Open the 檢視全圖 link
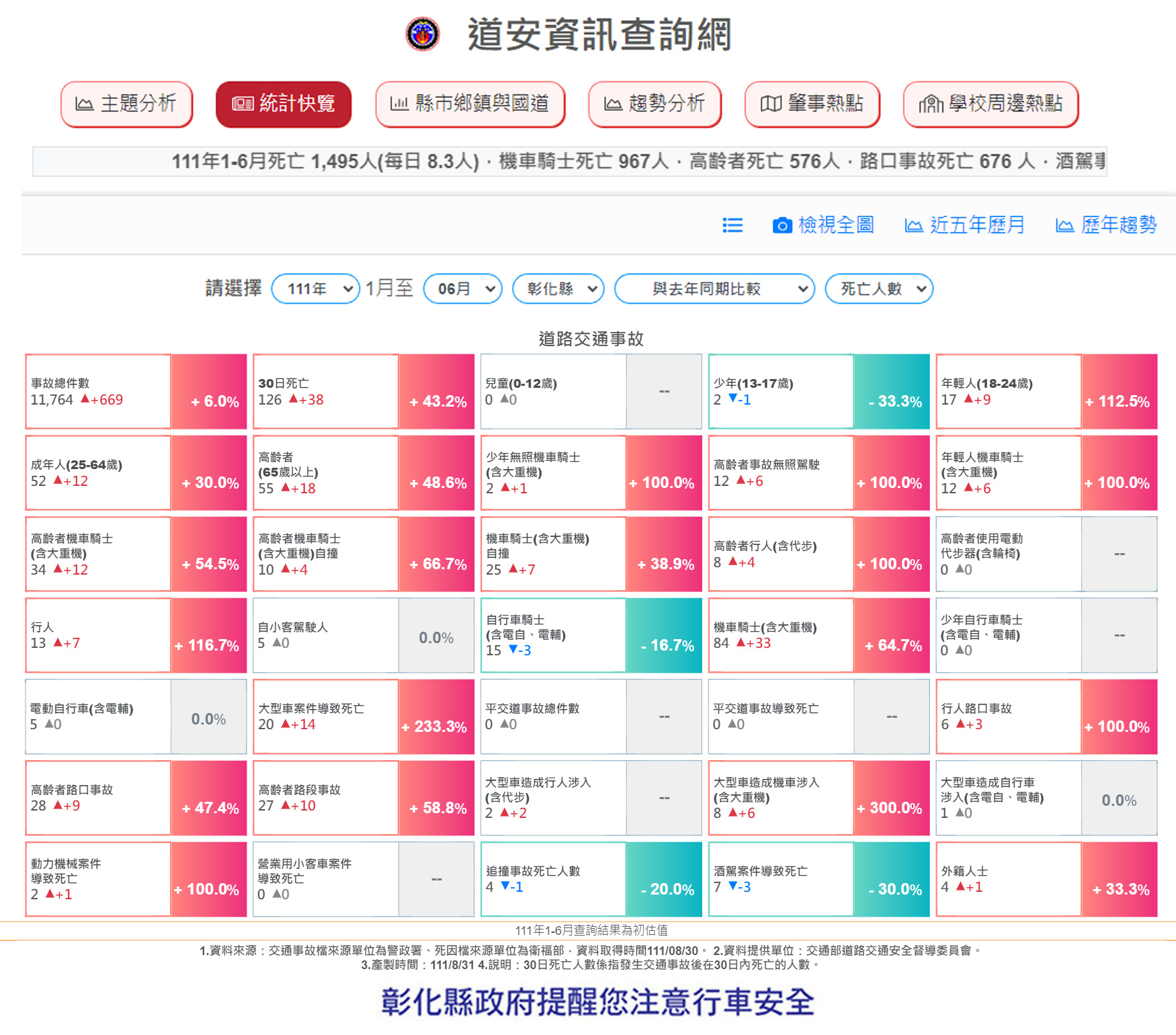Image resolution: width=1176 pixels, height=1035 pixels. coord(835,225)
